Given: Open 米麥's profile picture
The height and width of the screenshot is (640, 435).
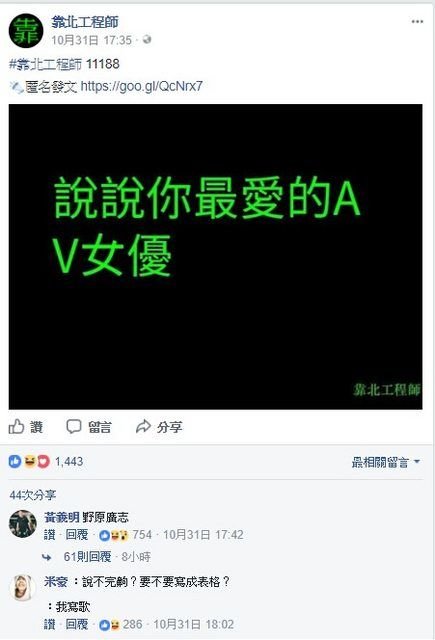Looking at the screenshot, I should [23, 588].
